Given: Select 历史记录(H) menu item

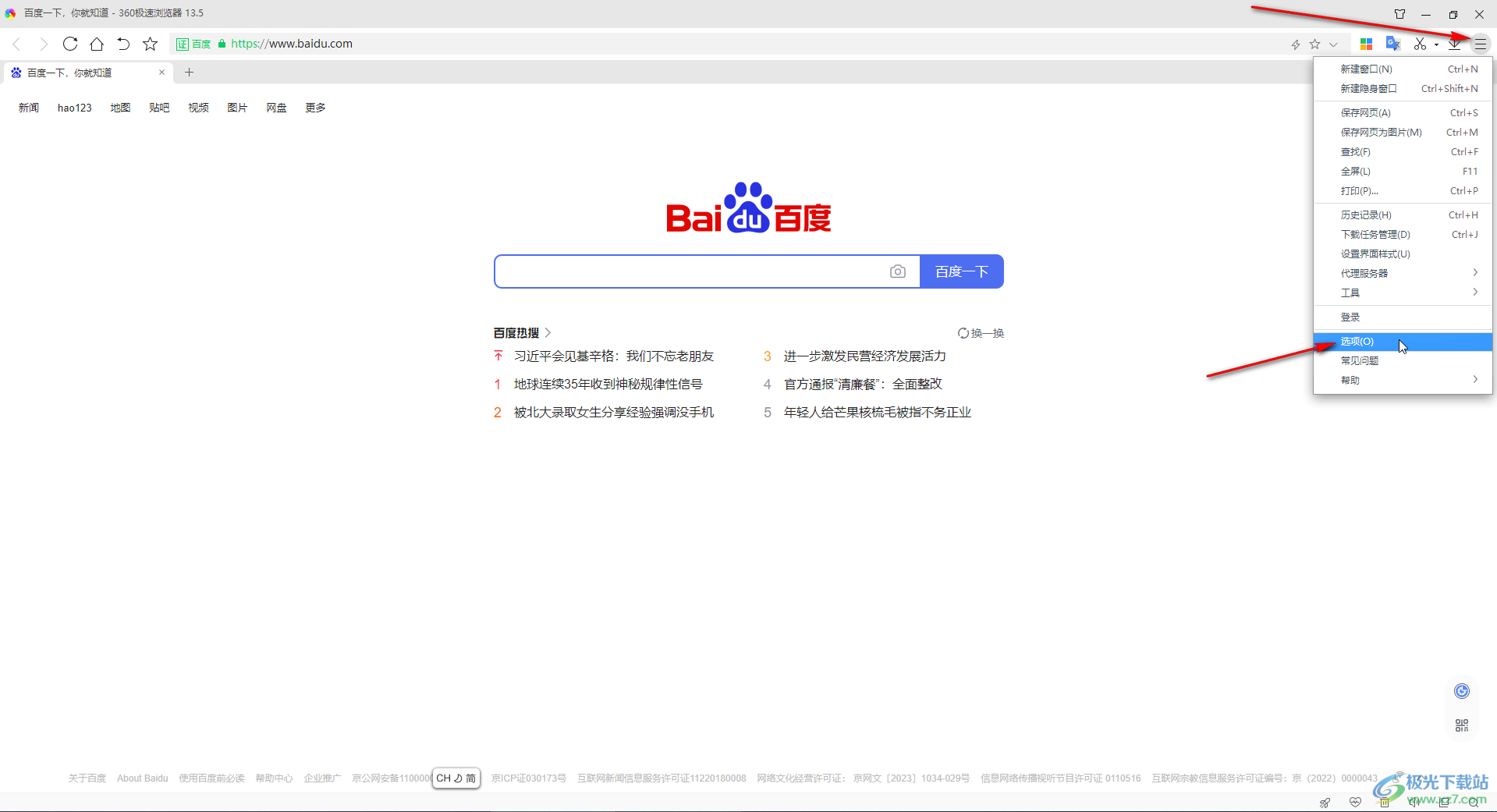Looking at the screenshot, I should coord(1403,215).
